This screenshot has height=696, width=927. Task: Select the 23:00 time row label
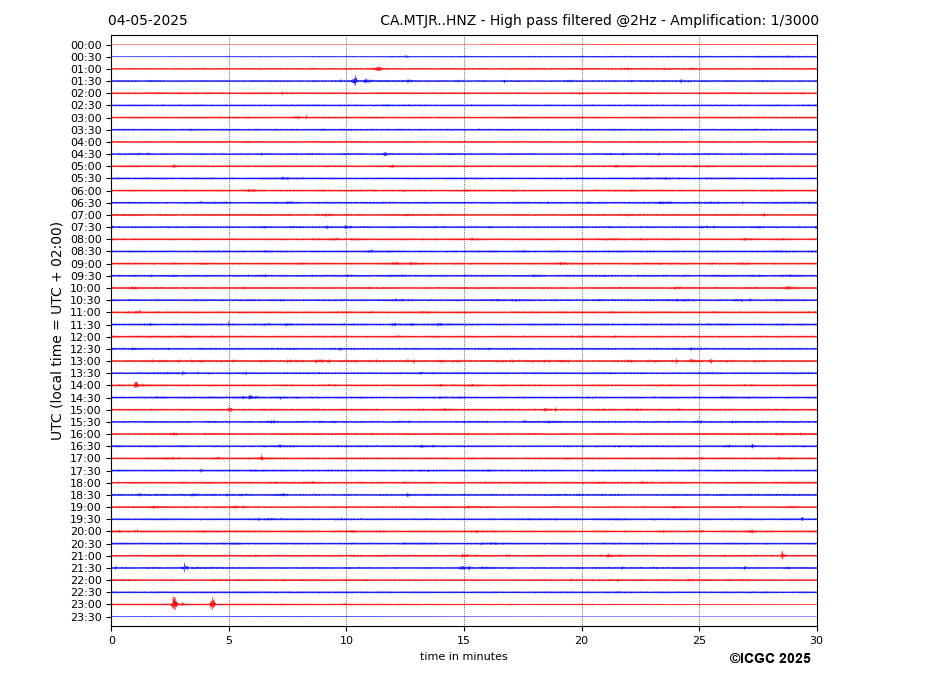tap(86, 605)
